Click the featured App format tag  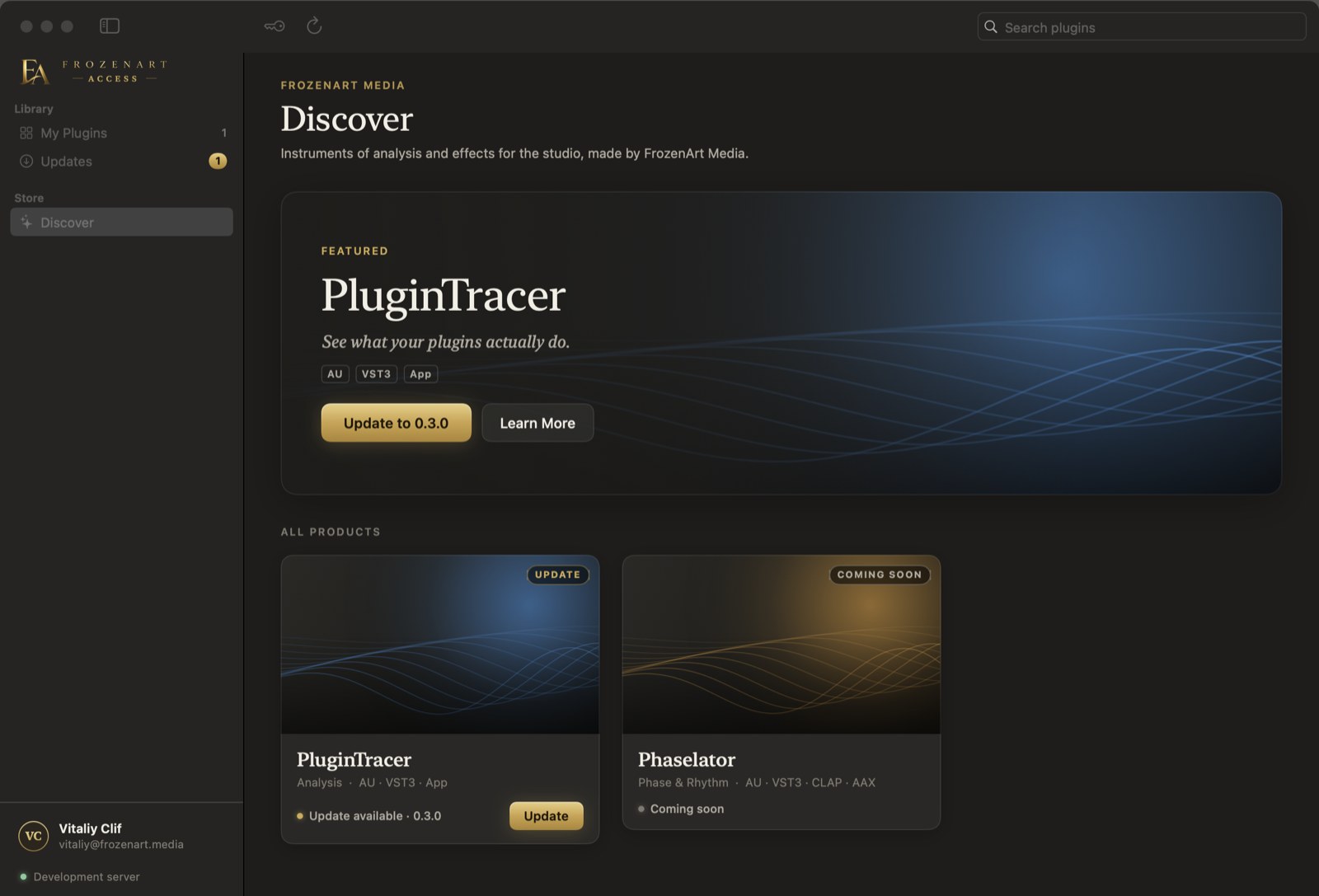(x=420, y=374)
